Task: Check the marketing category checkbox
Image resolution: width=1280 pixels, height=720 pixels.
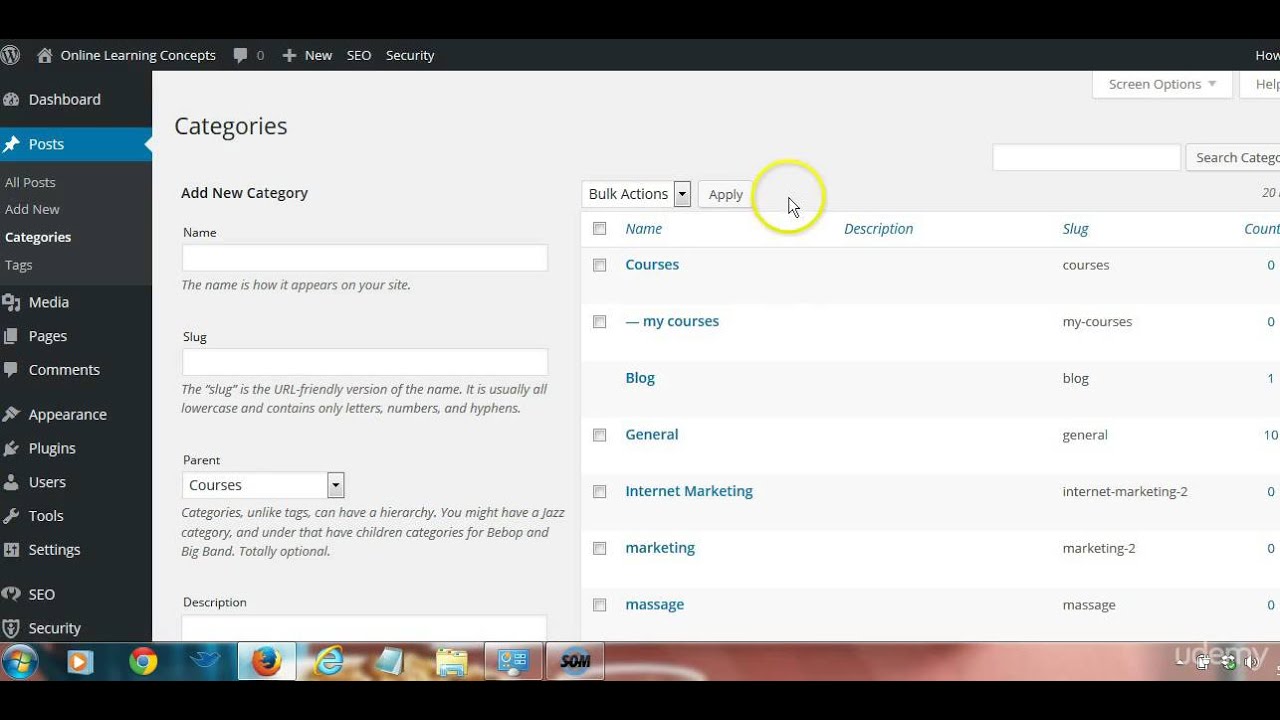Action: pos(600,548)
